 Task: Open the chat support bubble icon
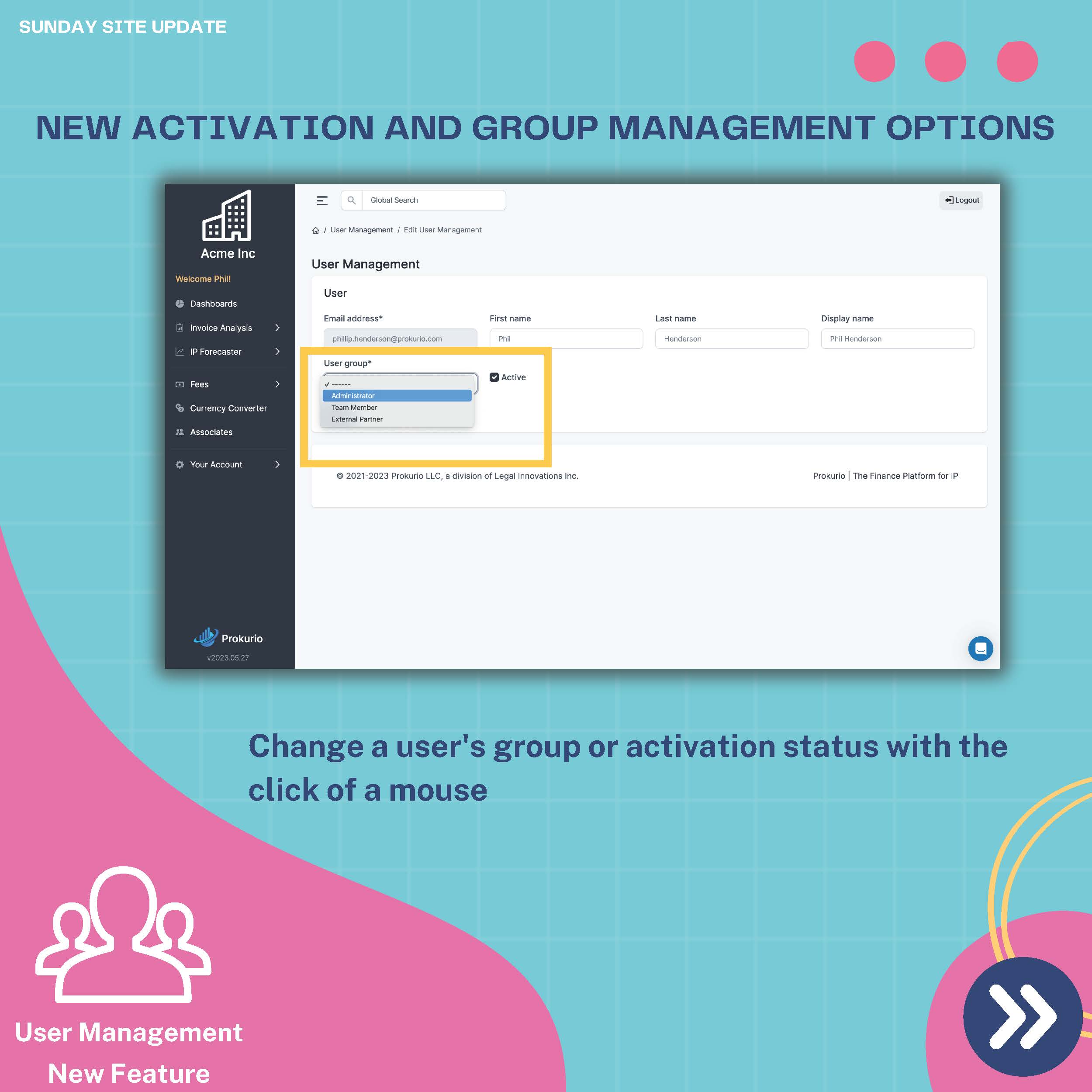coord(981,648)
